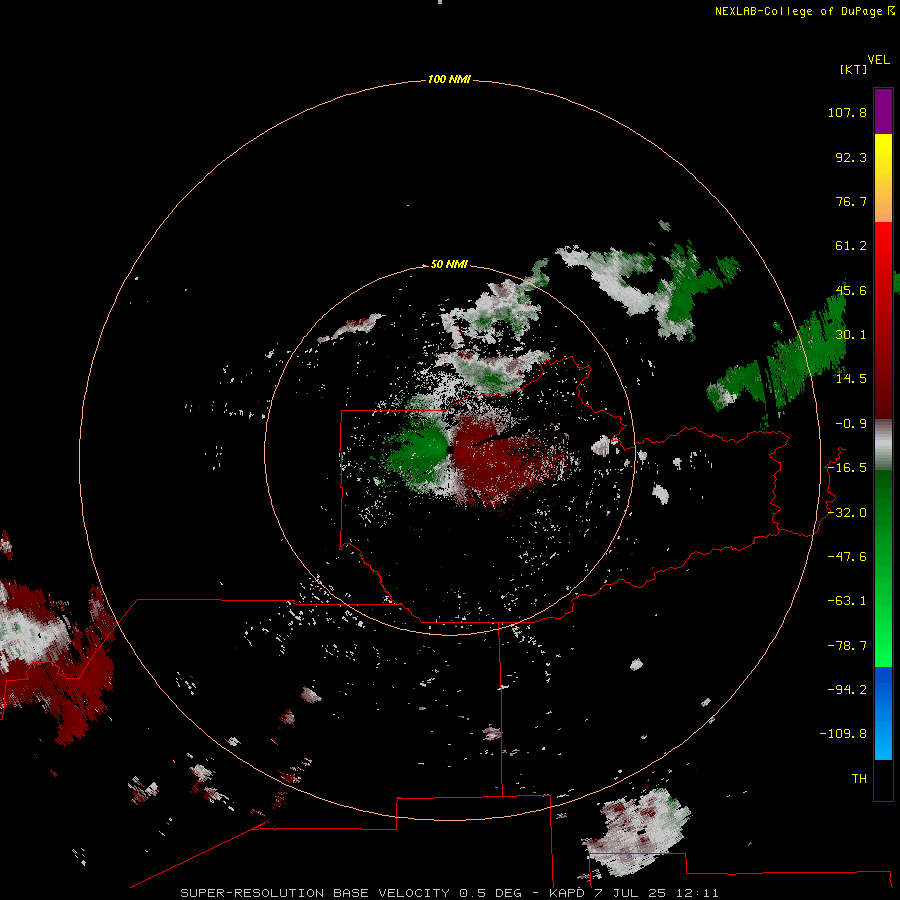Pick the blue segment of velocity color bar
Screen dimensions: 900x900
(883, 713)
